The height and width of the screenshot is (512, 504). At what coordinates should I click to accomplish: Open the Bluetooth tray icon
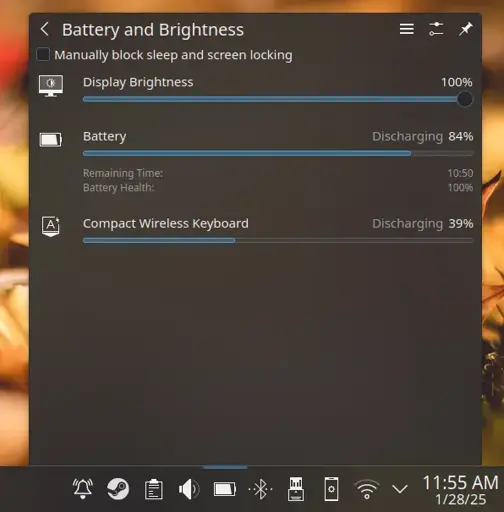pos(260,489)
